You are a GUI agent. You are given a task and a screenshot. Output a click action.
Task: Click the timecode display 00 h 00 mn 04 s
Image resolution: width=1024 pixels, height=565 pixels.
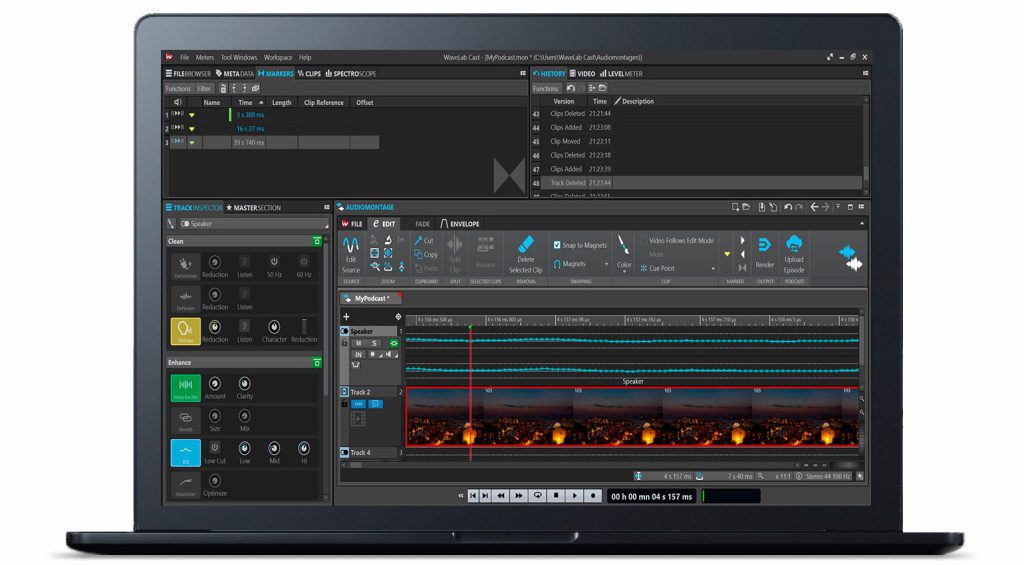pos(651,496)
